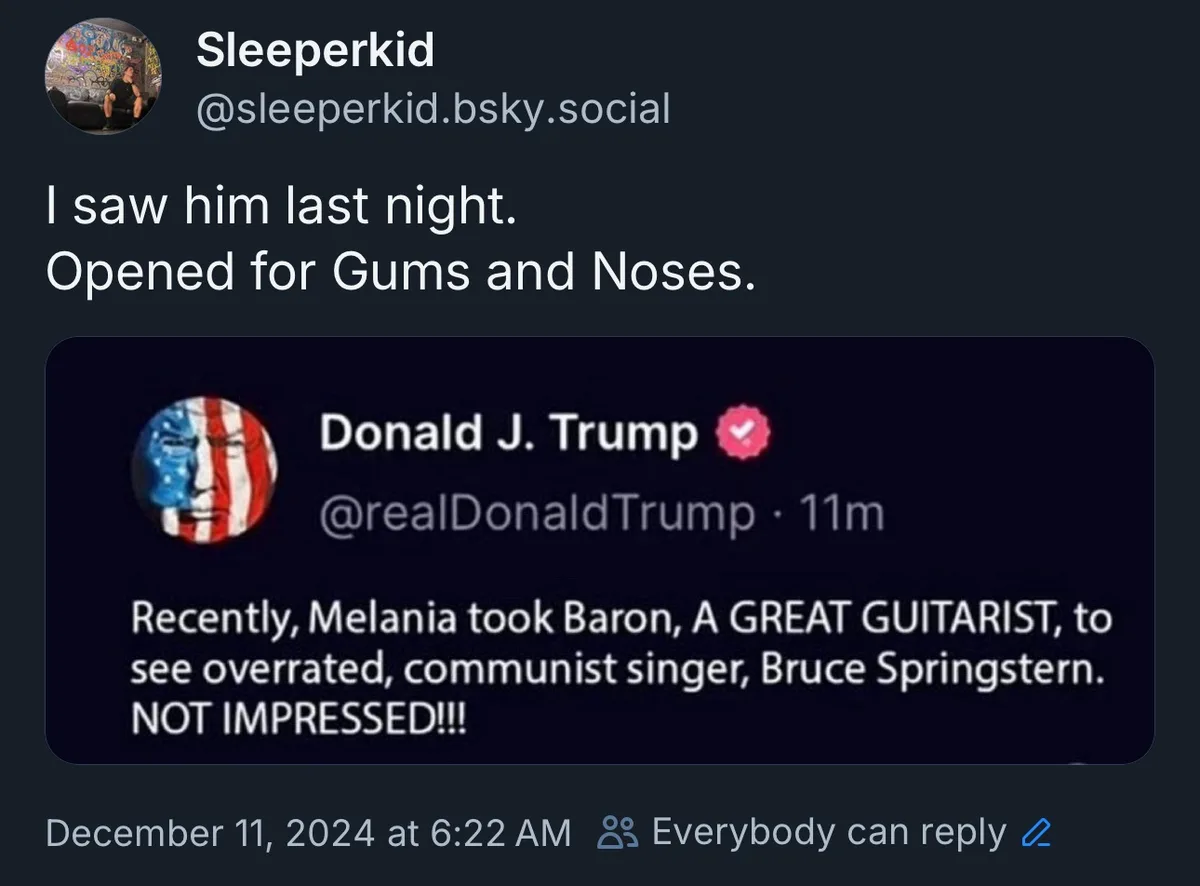This screenshot has width=1200, height=886.
Task: Click the Everybody can reply setting
Action: 829,833
